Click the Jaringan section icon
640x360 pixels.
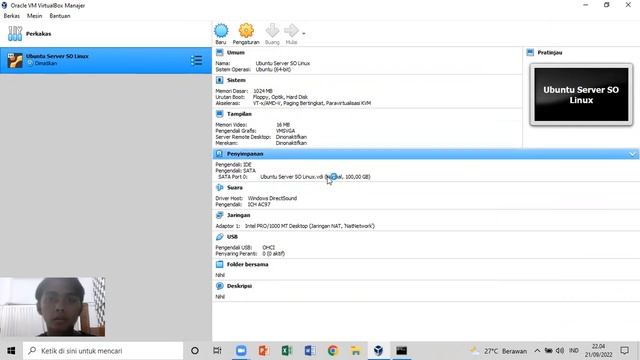pos(220,215)
